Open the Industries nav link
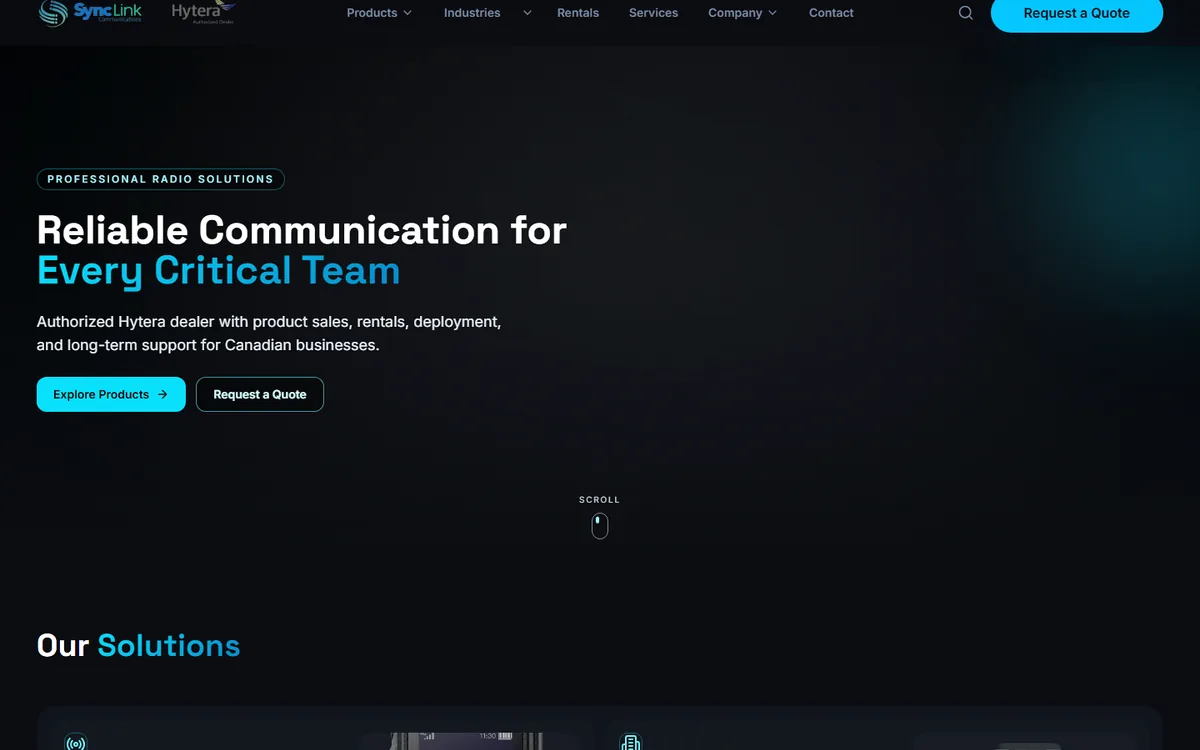Screen dimensions: 1200x750 coord(472,13)
